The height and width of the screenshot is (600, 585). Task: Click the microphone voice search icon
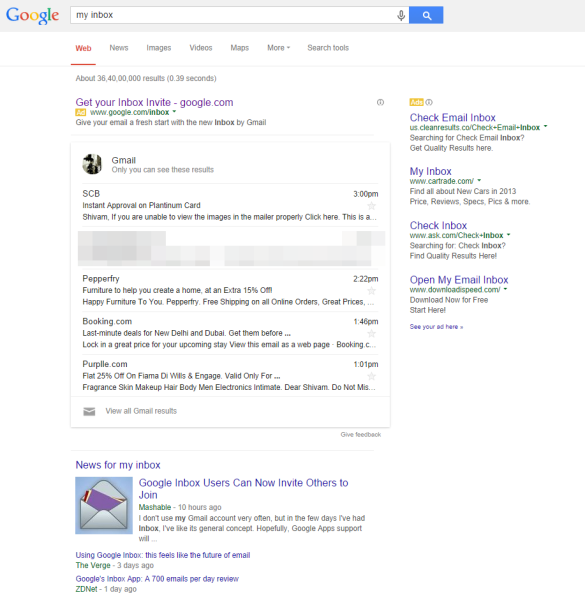401,15
